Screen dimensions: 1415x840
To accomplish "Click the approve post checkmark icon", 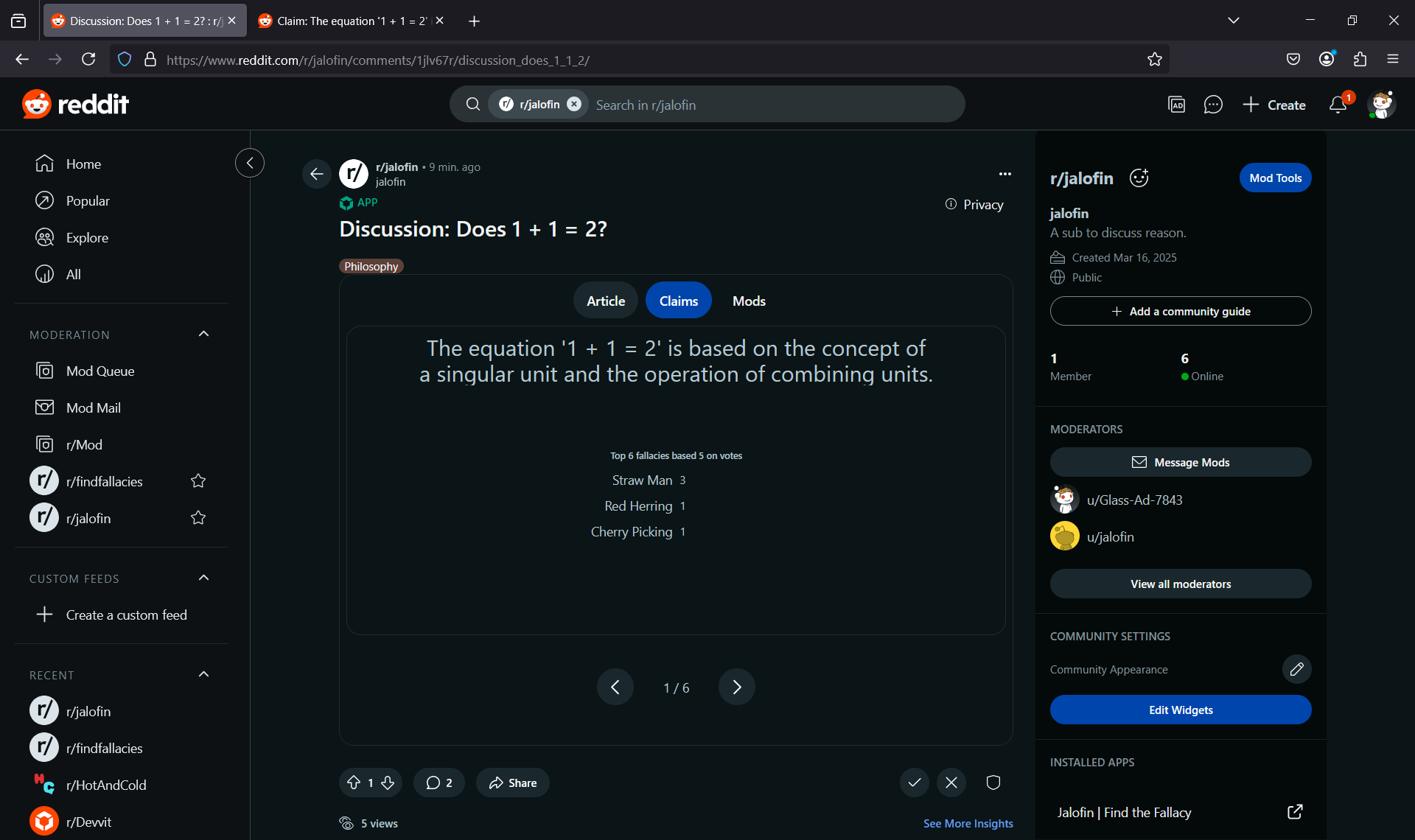I will point(914,783).
